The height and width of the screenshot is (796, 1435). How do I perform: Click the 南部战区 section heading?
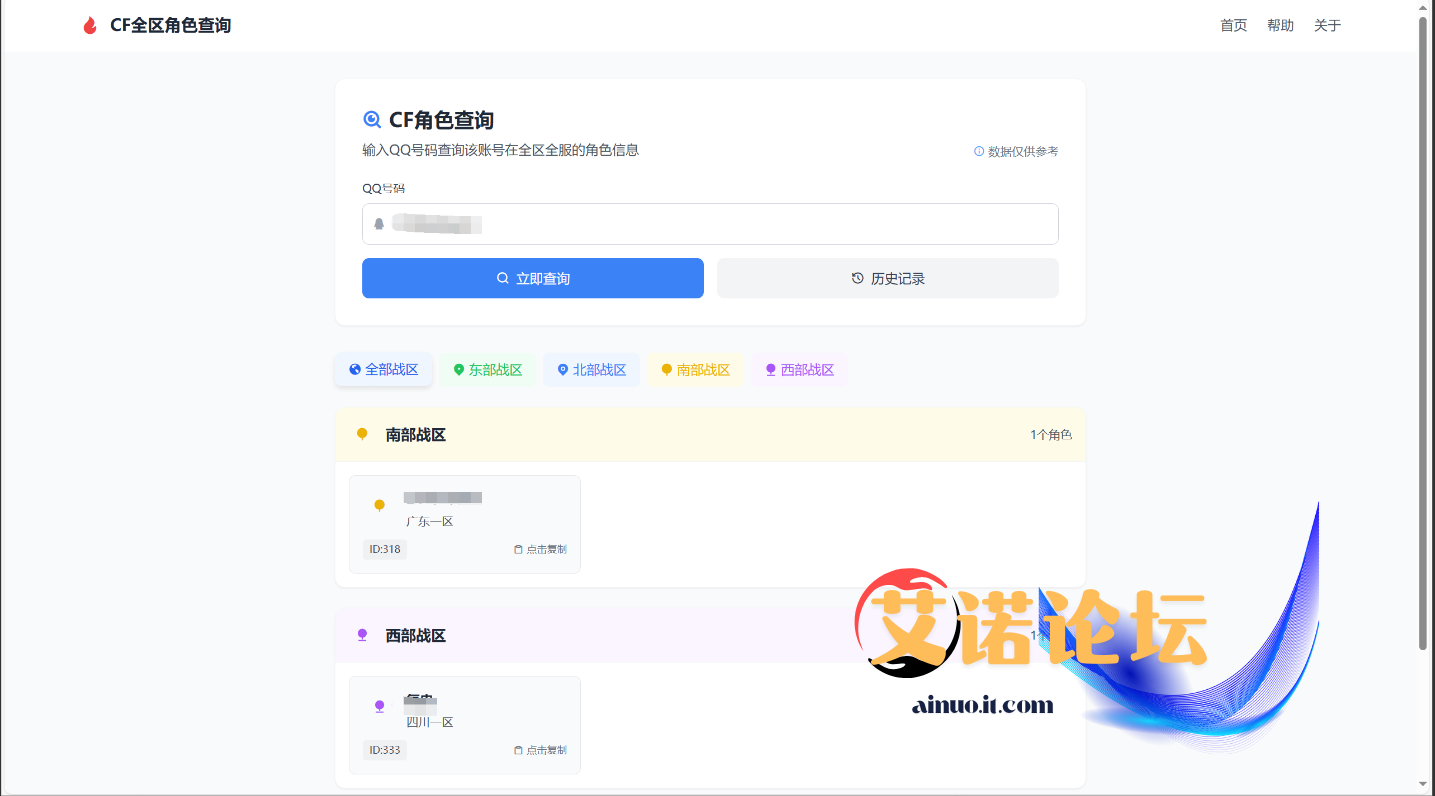(x=416, y=435)
